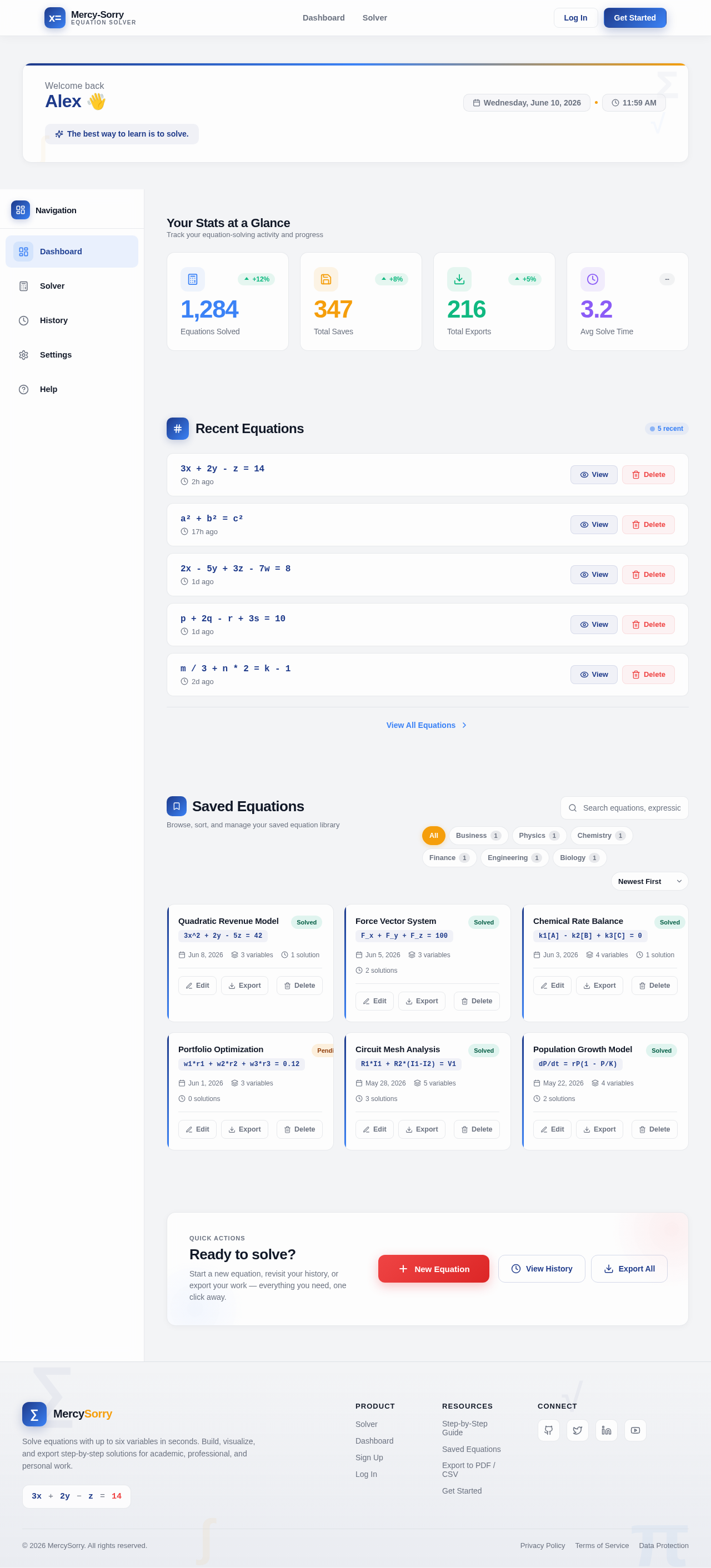Image resolution: width=711 pixels, height=1568 pixels.
Task: Open Settings in sidebar navigation
Action: click(x=72, y=355)
